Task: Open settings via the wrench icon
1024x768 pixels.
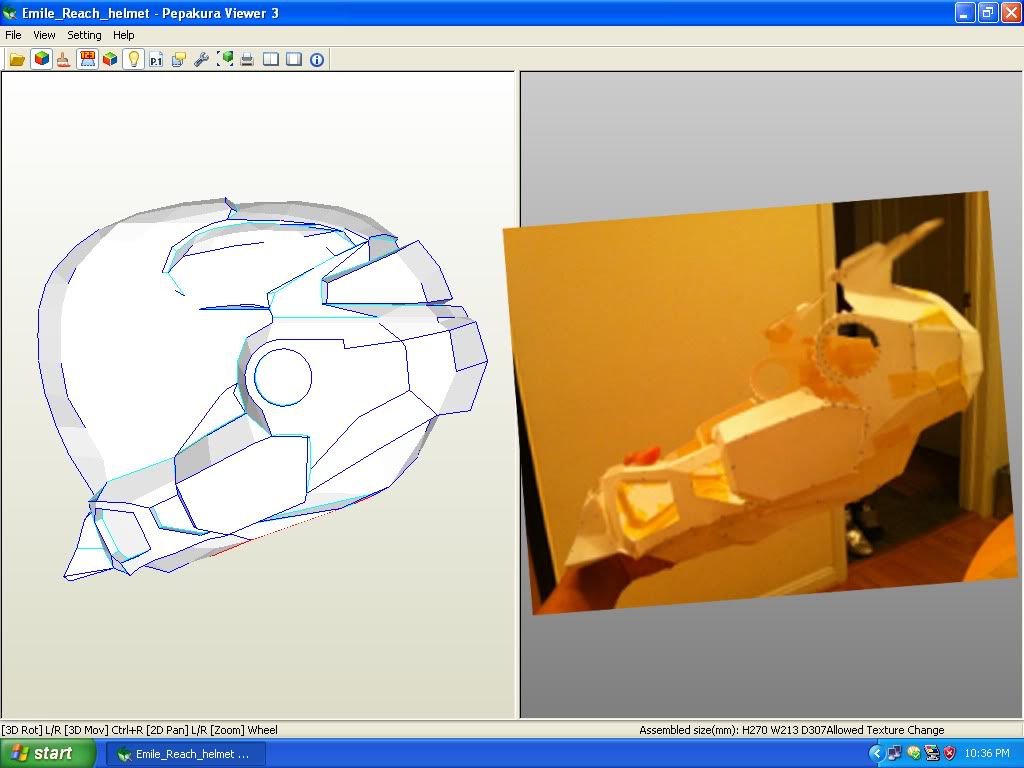Action: [x=201, y=59]
